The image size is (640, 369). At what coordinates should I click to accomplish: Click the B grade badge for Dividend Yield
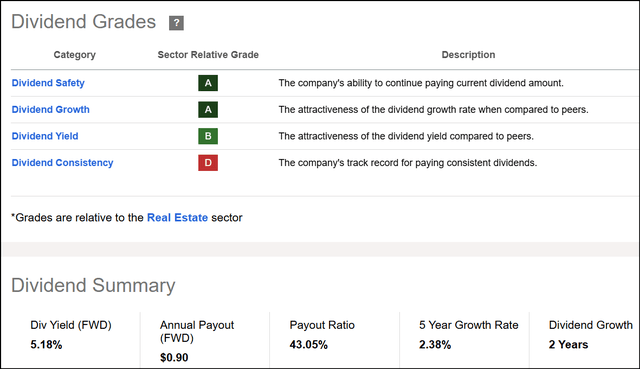tap(208, 136)
